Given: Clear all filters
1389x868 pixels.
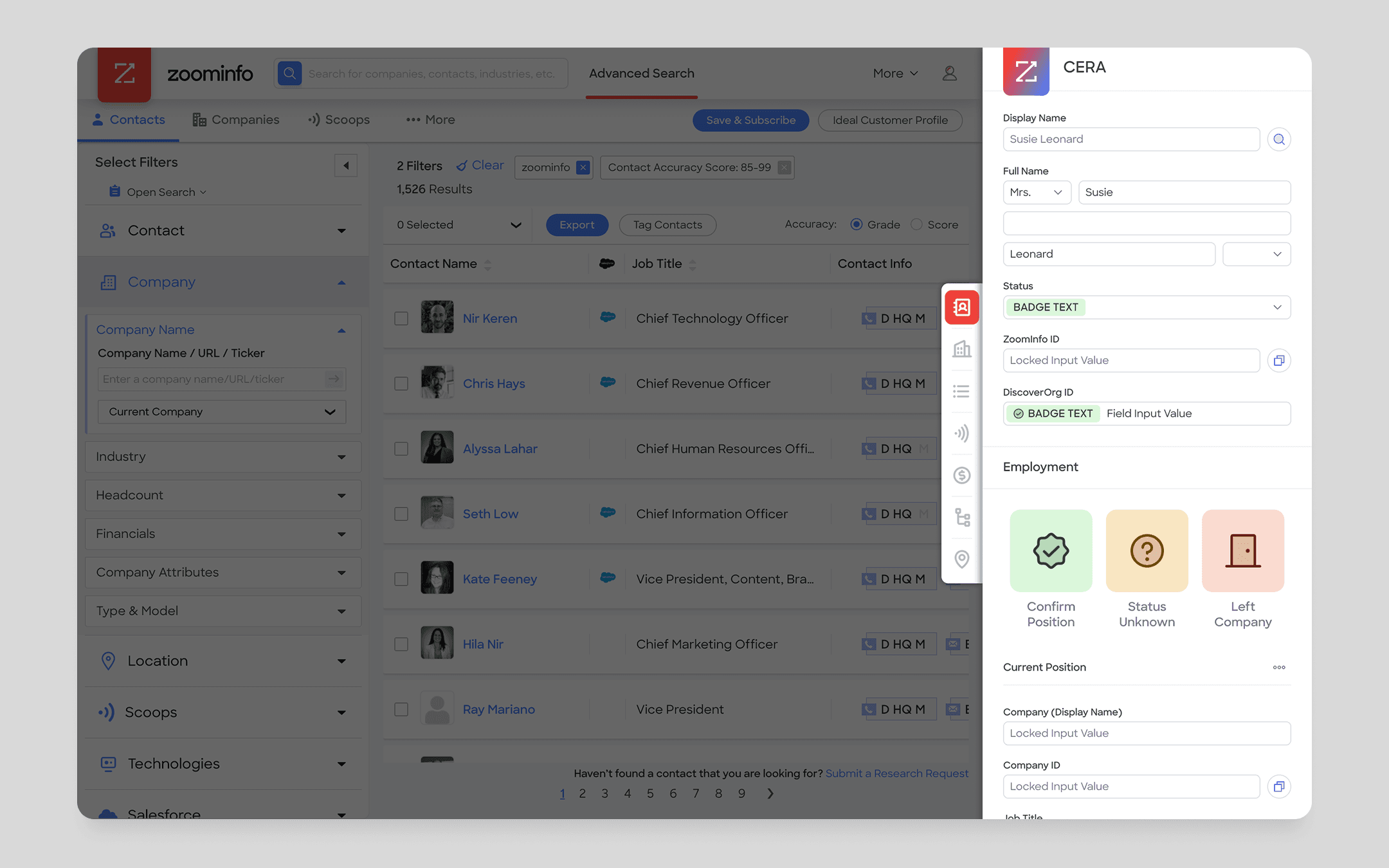Looking at the screenshot, I should (x=480, y=166).
